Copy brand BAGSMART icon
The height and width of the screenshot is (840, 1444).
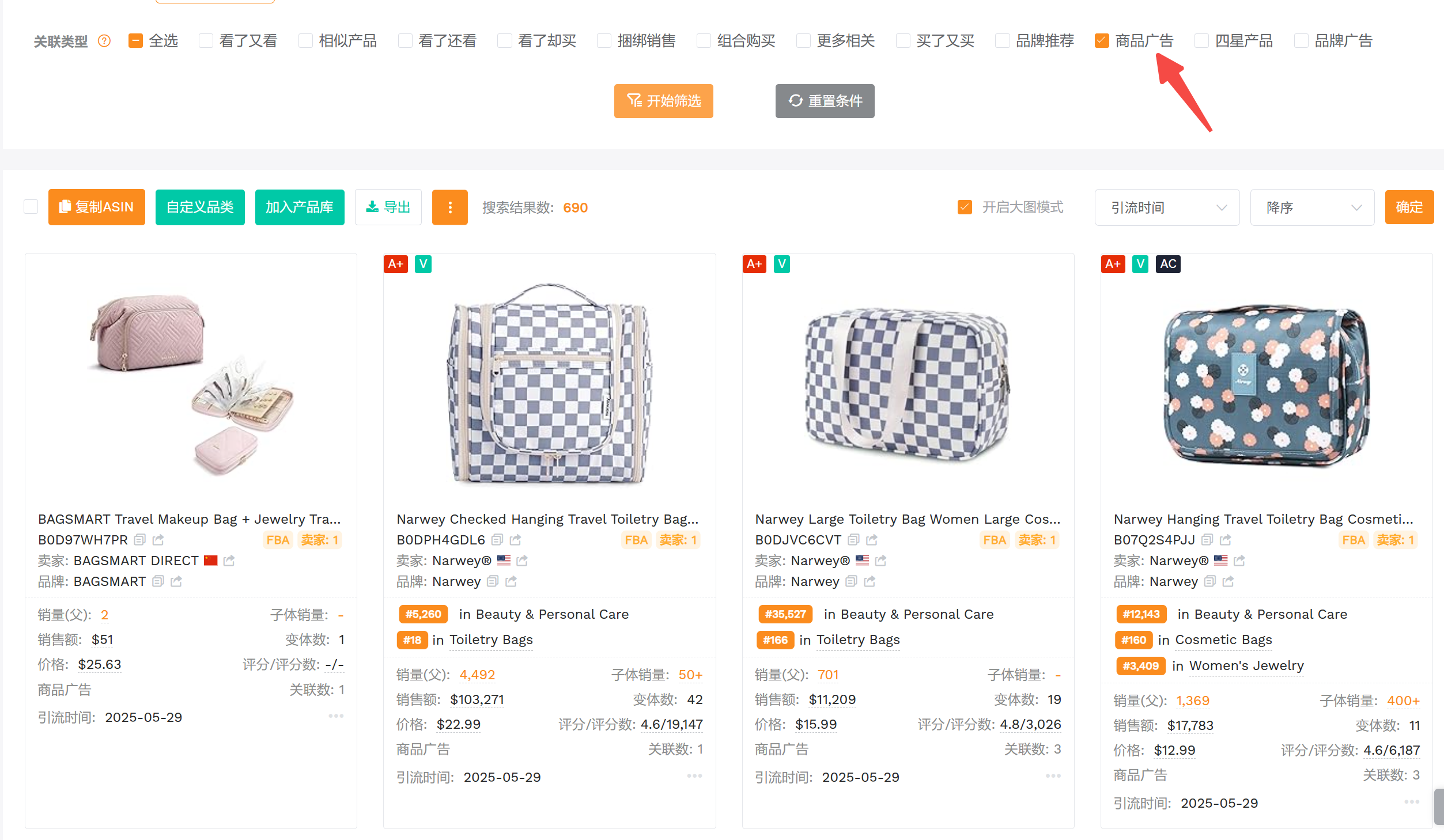[x=158, y=581]
